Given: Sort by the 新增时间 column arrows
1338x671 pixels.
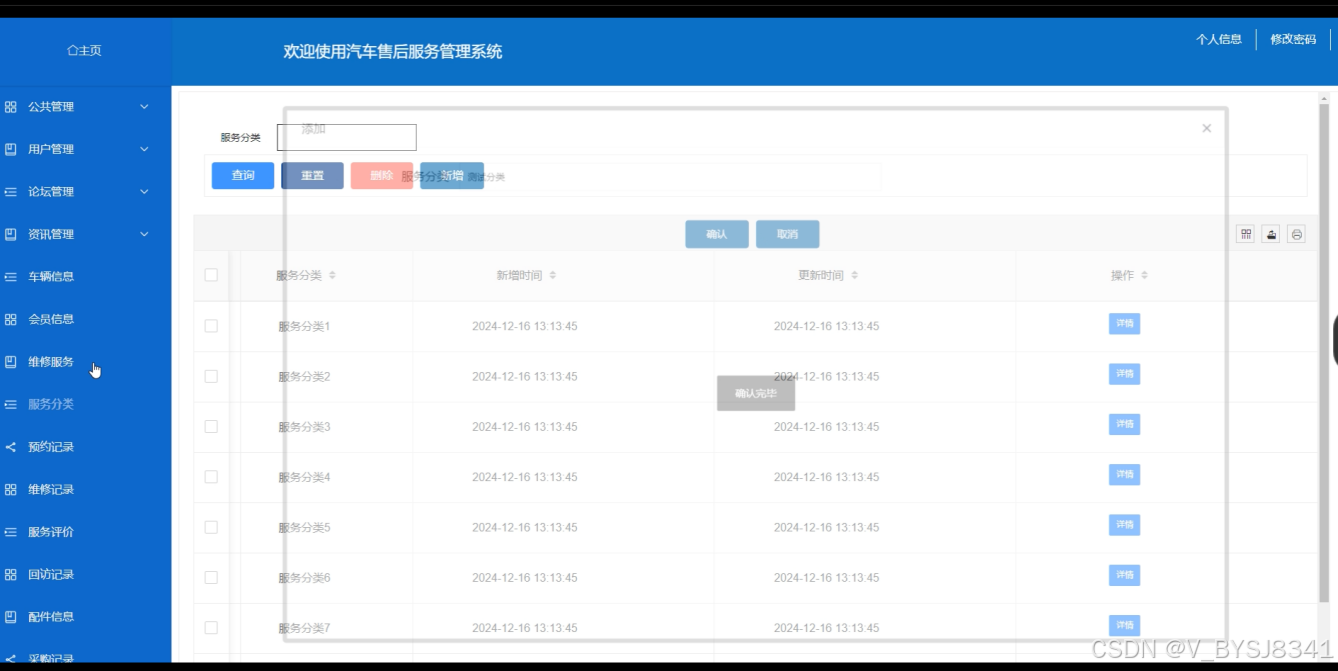Looking at the screenshot, I should click(x=552, y=275).
